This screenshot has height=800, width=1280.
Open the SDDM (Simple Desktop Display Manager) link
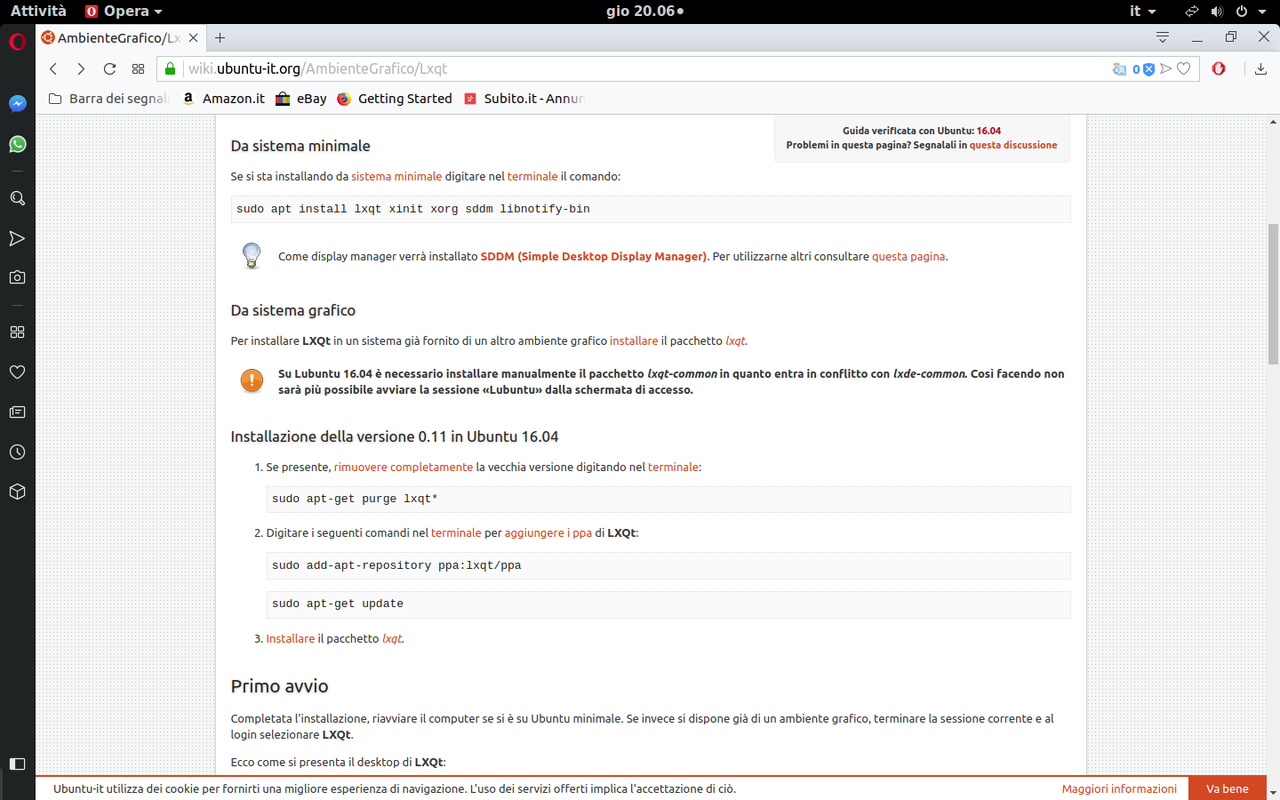(593, 256)
